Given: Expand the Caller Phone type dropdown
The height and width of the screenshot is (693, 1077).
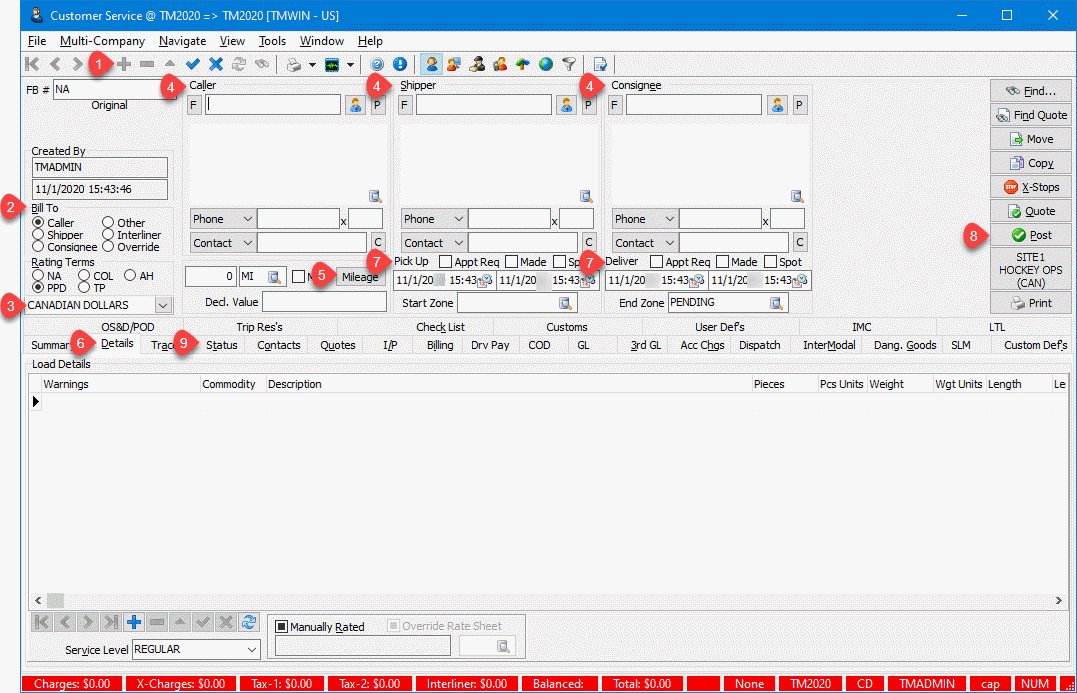Looking at the screenshot, I should tap(247, 219).
